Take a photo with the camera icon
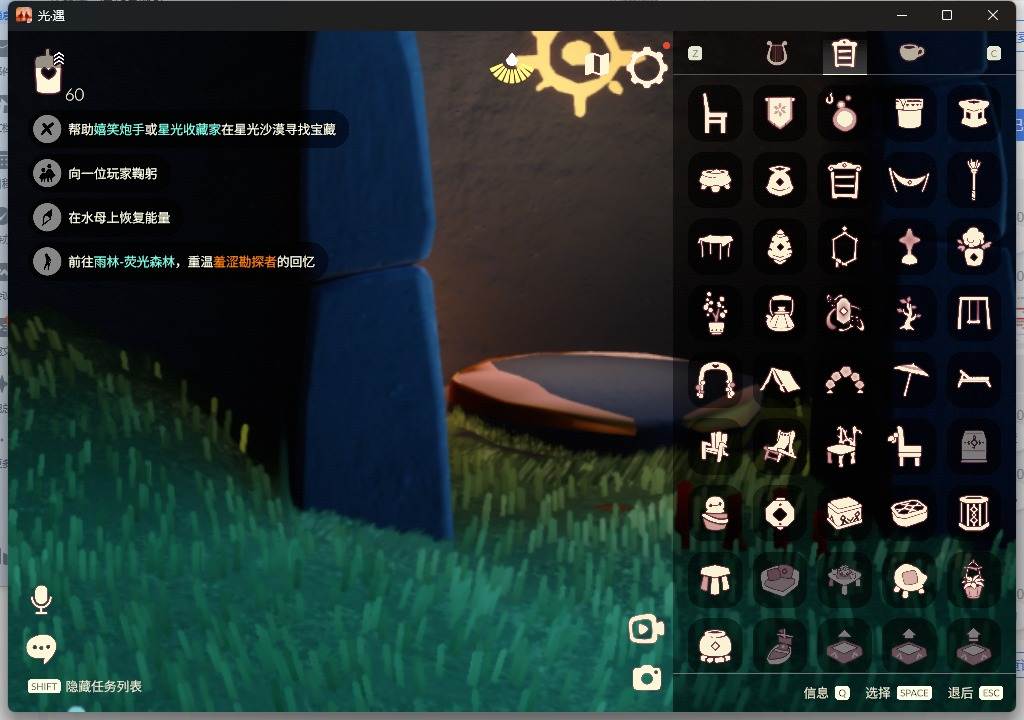Screen dimensions: 1024x720 click(647, 678)
